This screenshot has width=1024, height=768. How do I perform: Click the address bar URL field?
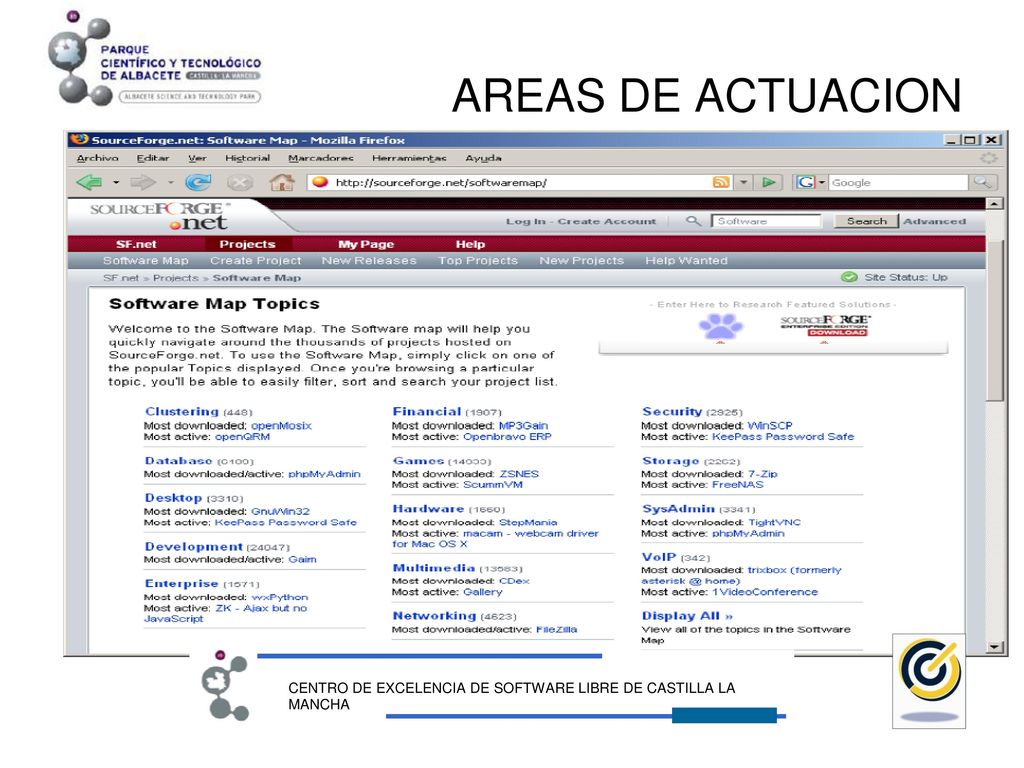(521, 182)
